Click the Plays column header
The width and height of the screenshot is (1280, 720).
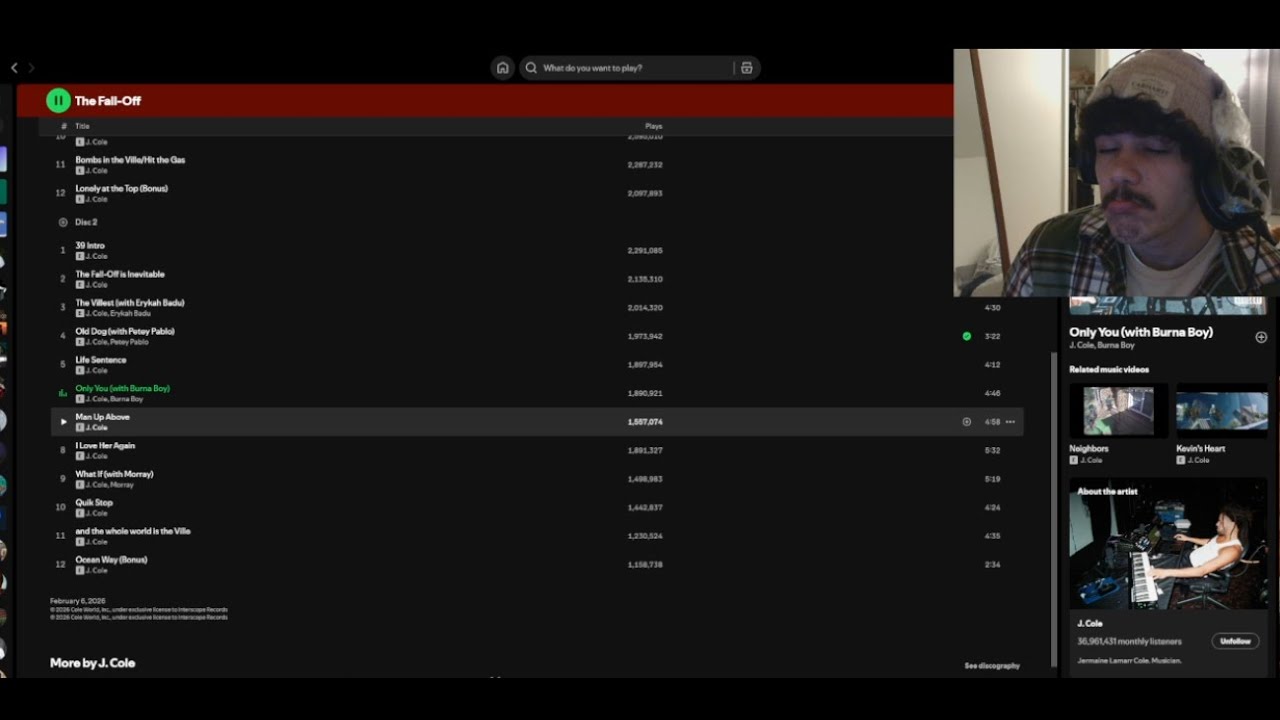(654, 126)
